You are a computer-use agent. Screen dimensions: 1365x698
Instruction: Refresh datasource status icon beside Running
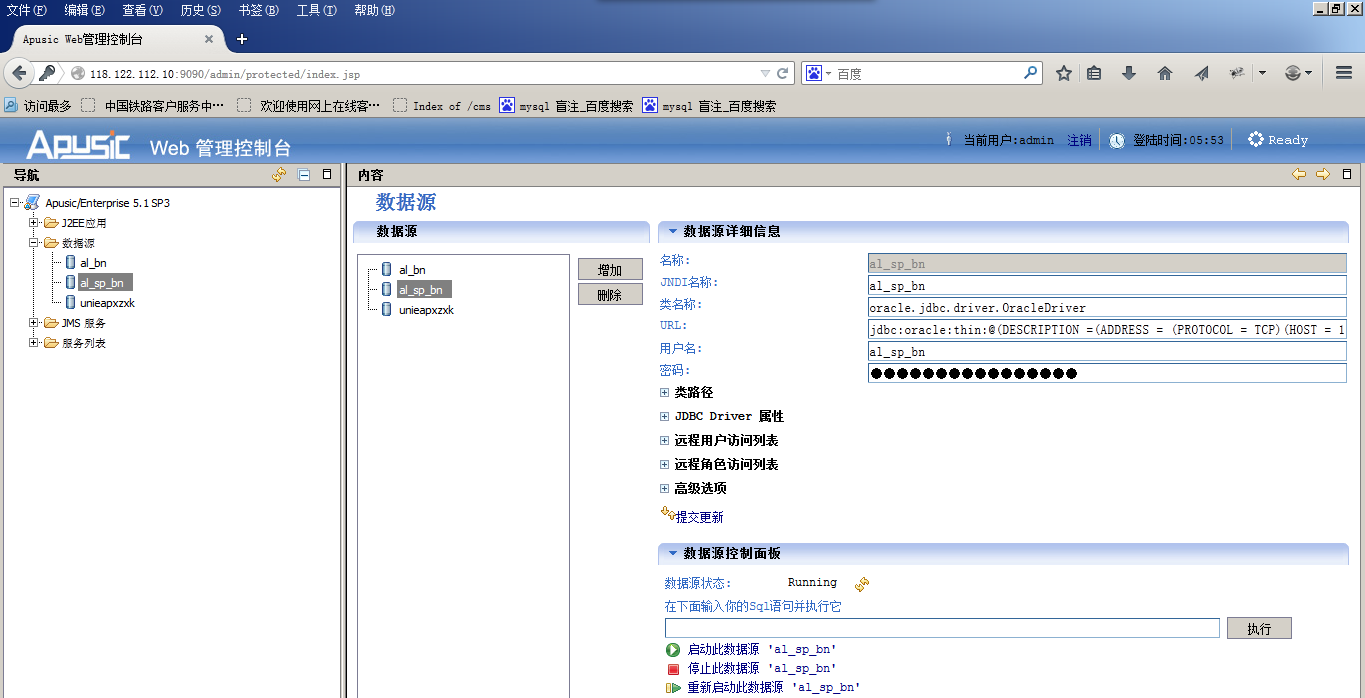pyautogui.click(x=862, y=584)
